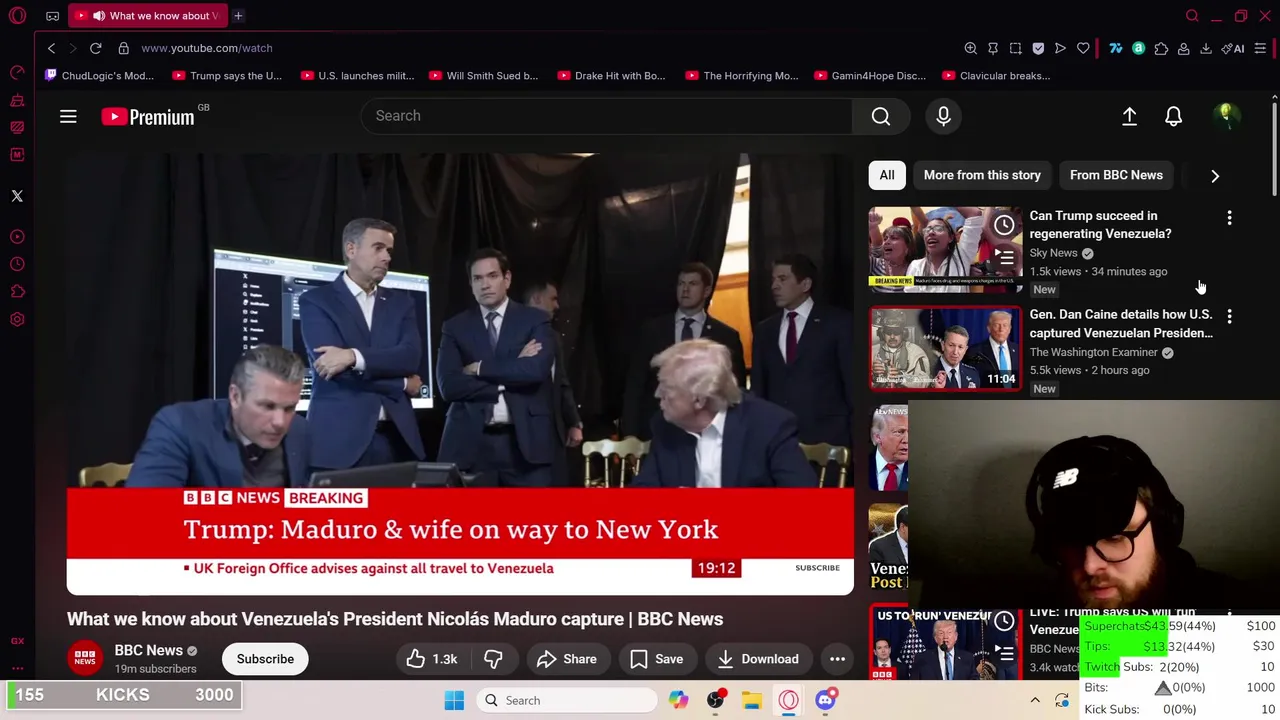Screen dimensions: 1280x720
Task: Open "U.S. launches milit..." bookmark
Action: [357, 76]
